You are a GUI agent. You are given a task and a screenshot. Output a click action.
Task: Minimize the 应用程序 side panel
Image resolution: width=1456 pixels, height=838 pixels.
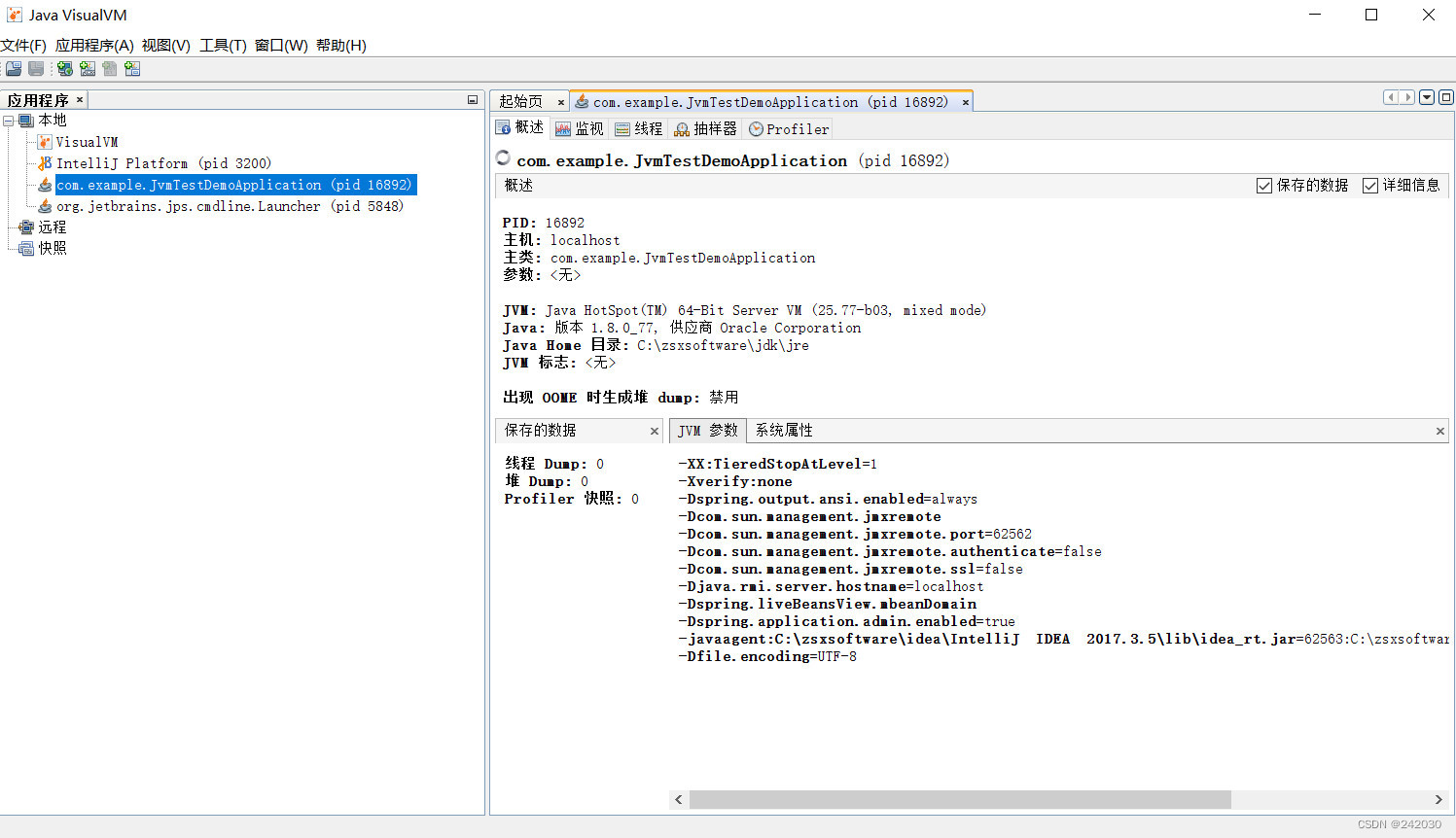pos(473,100)
